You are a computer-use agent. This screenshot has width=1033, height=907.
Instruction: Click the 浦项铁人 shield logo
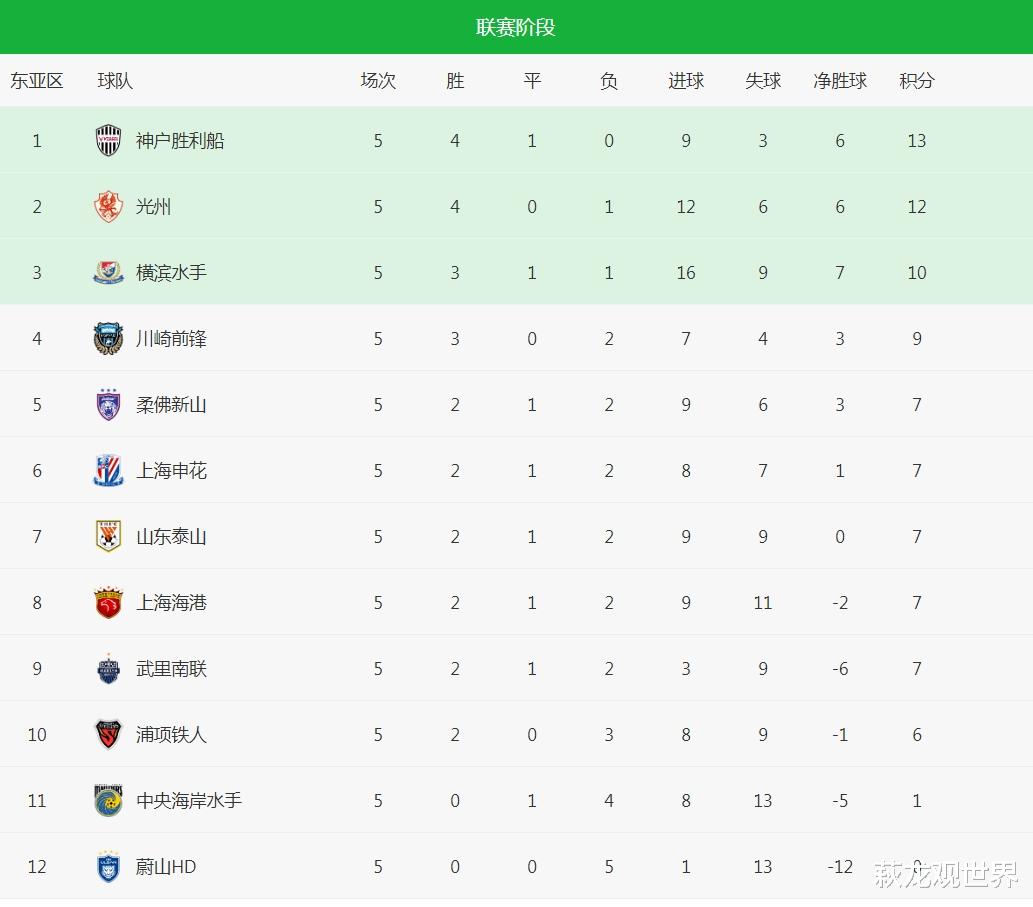coord(108,734)
